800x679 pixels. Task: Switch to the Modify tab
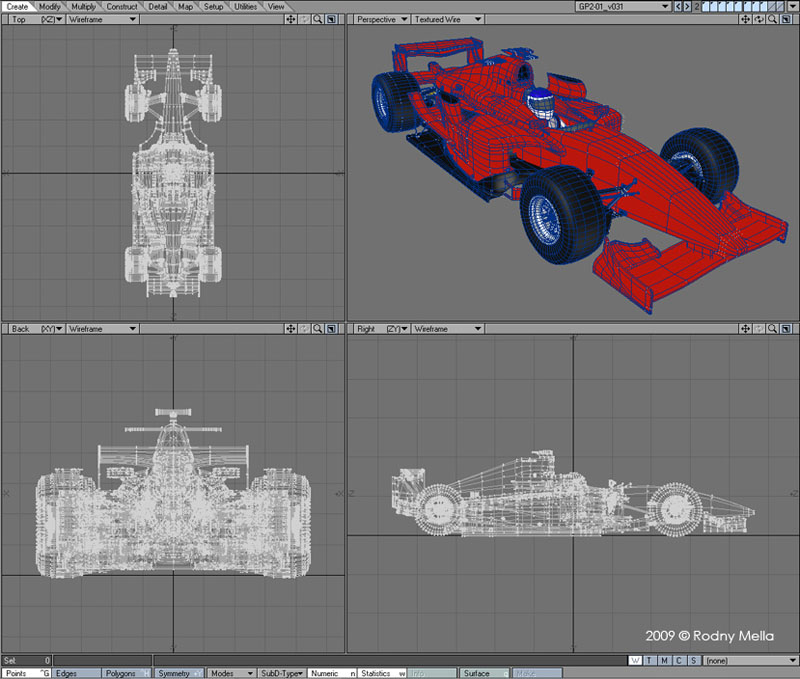pyautogui.click(x=50, y=6)
